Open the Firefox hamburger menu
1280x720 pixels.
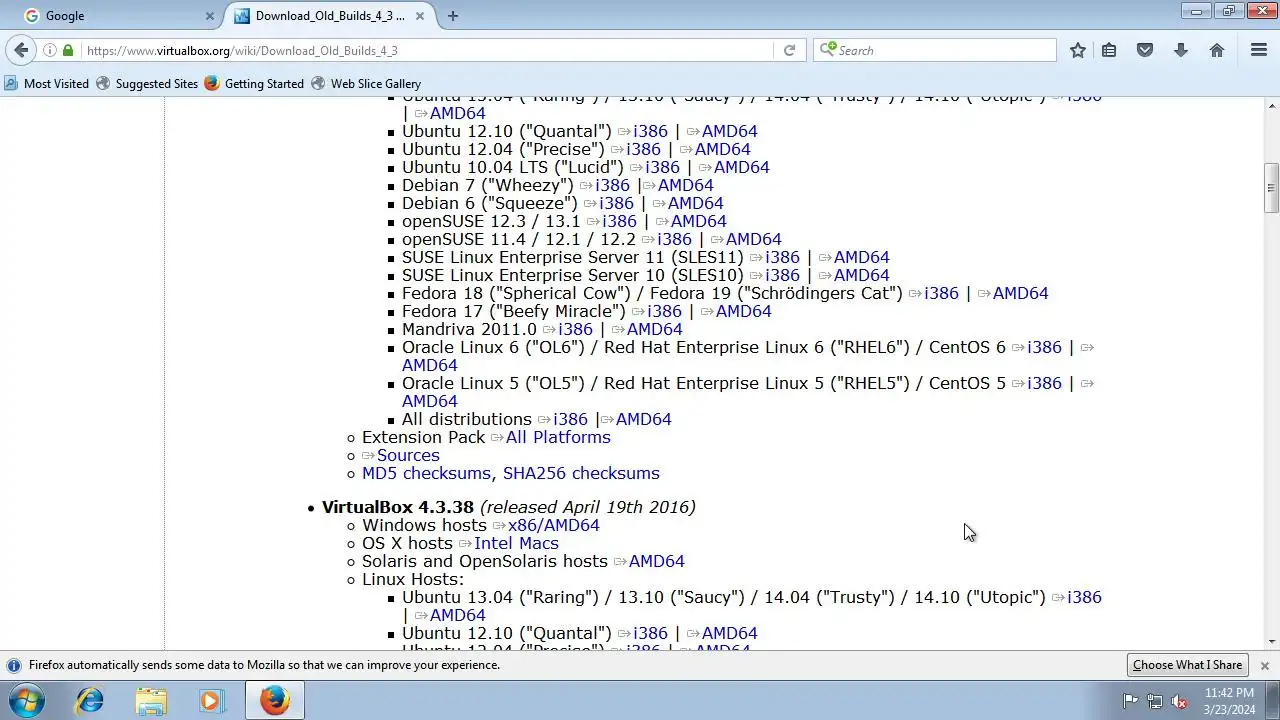1259,50
